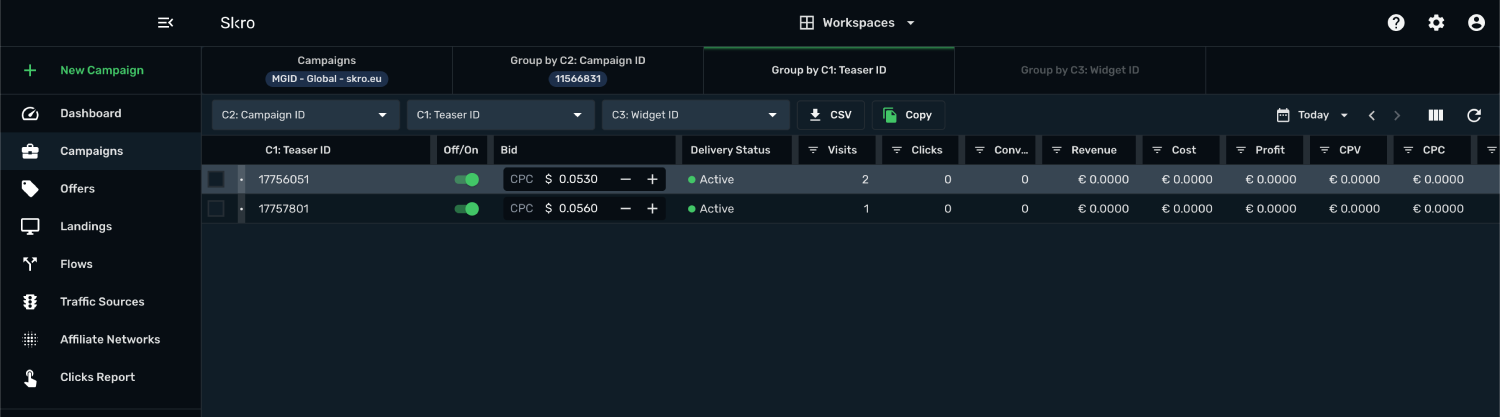1500x417 pixels.
Task: Open the Clicks column filter icon
Action: (x=896, y=150)
